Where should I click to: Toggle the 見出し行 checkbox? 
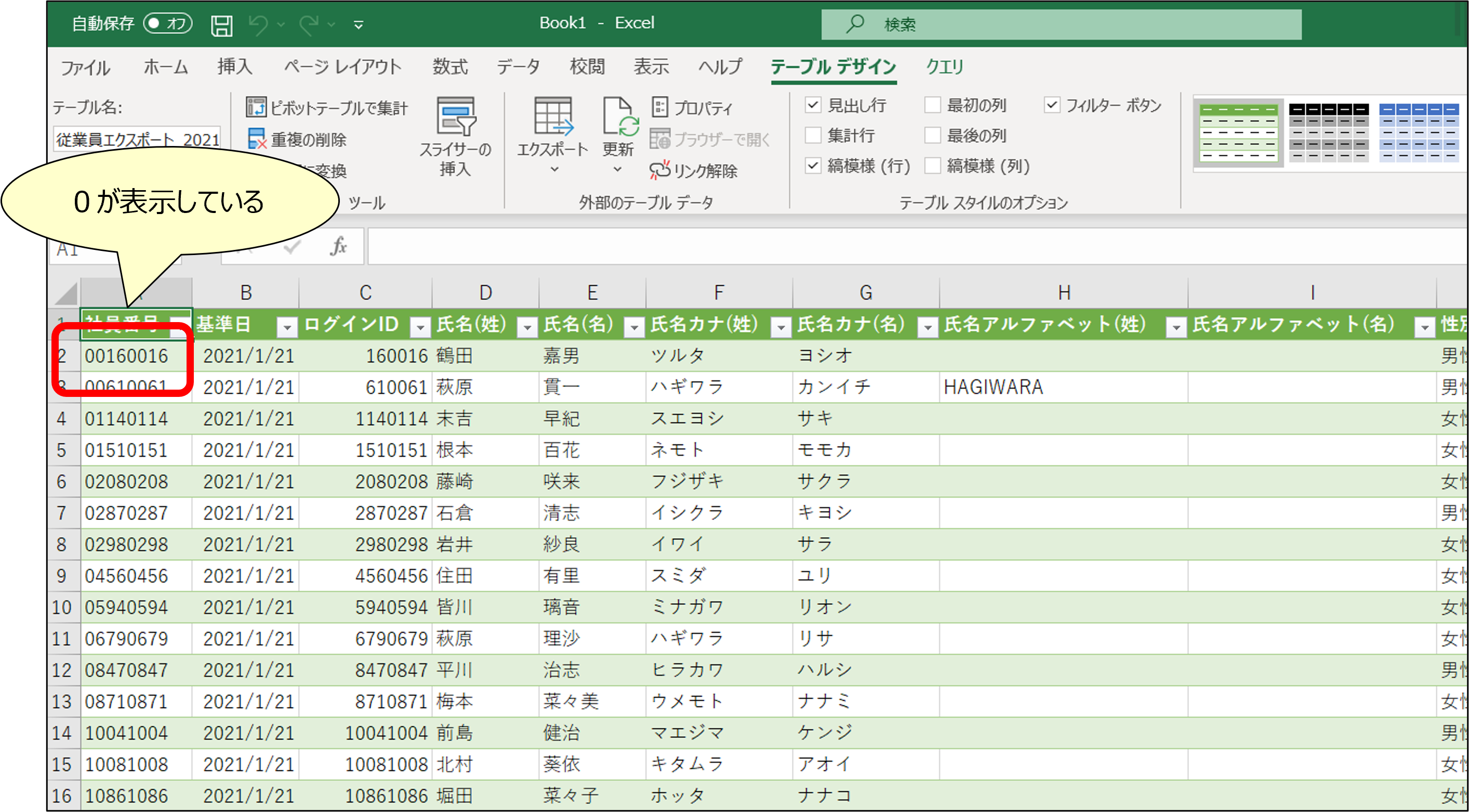tap(813, 105)
